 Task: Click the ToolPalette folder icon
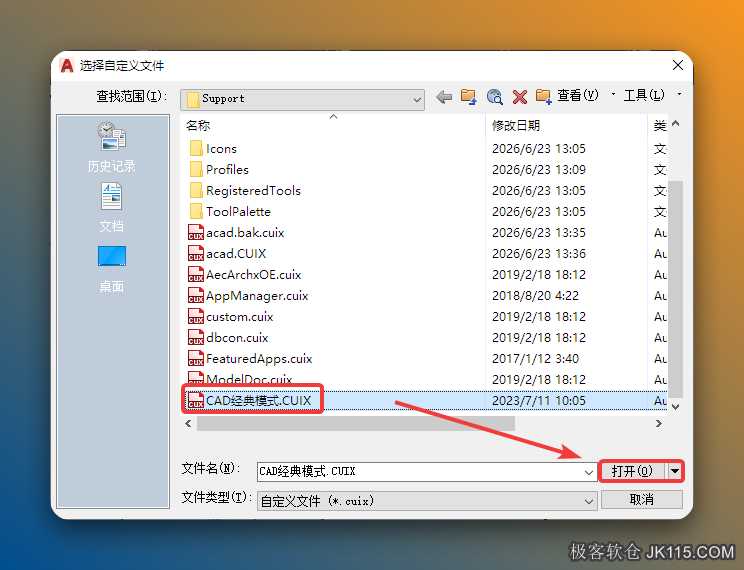pyautogui.click(x=196, y=211)
